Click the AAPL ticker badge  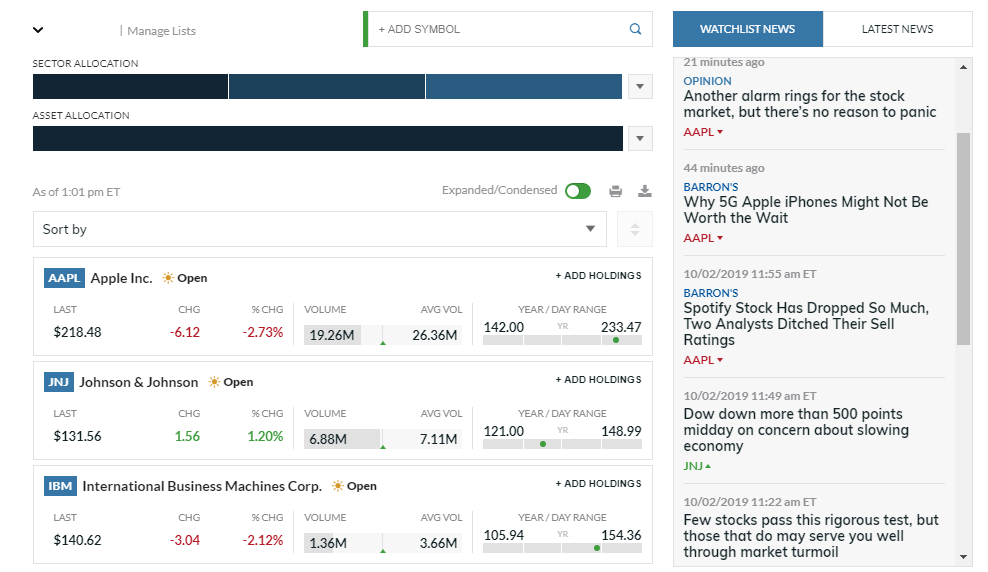pyautogui.click(x=65, y=278)
